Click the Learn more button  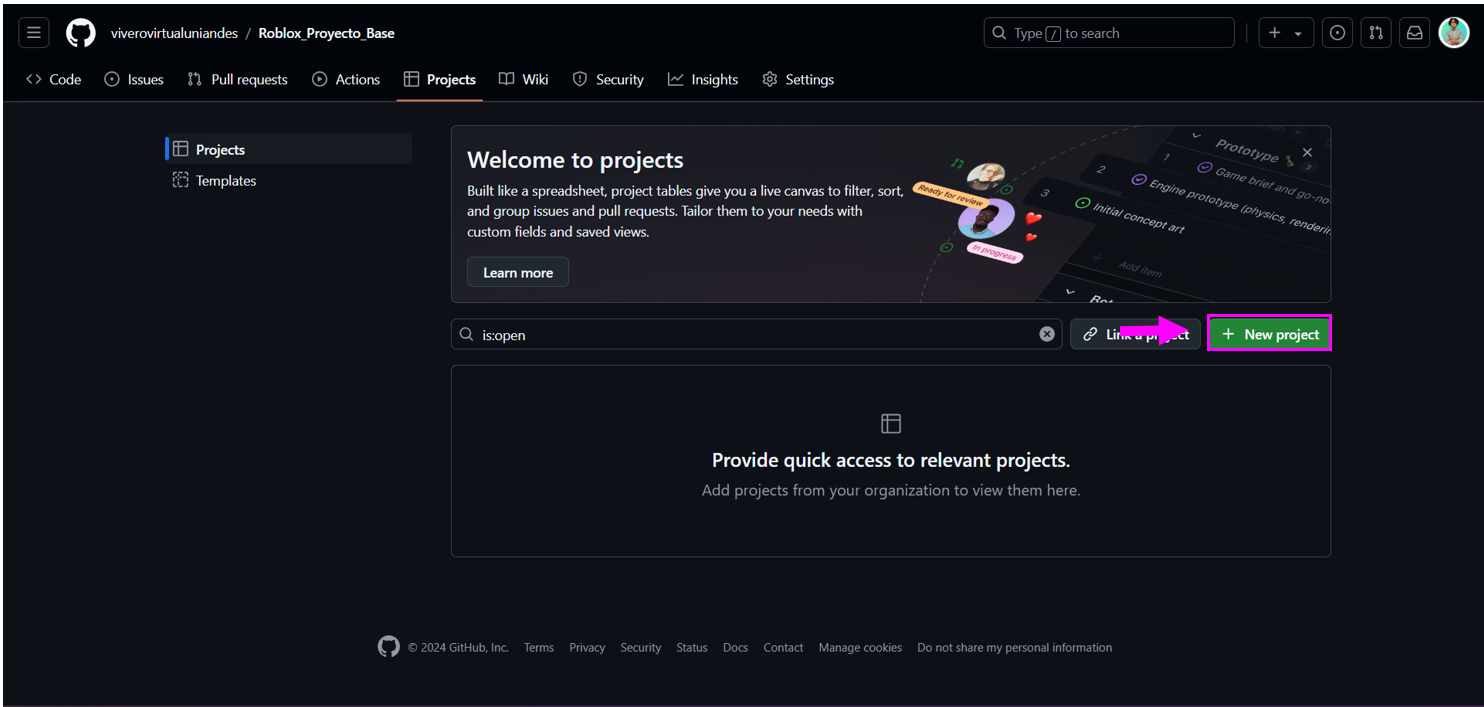pos(518,272)
